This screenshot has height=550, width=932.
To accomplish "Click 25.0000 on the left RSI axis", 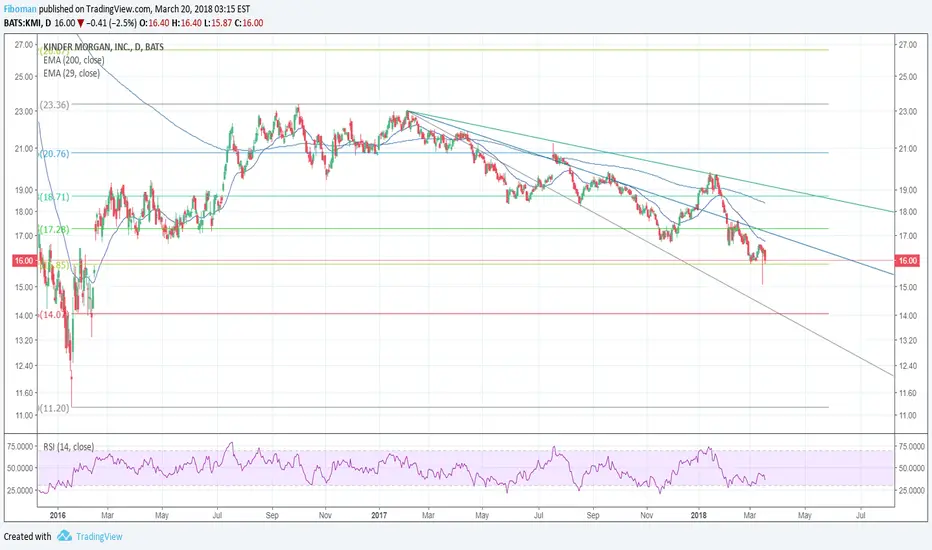I will pos(20,491).
